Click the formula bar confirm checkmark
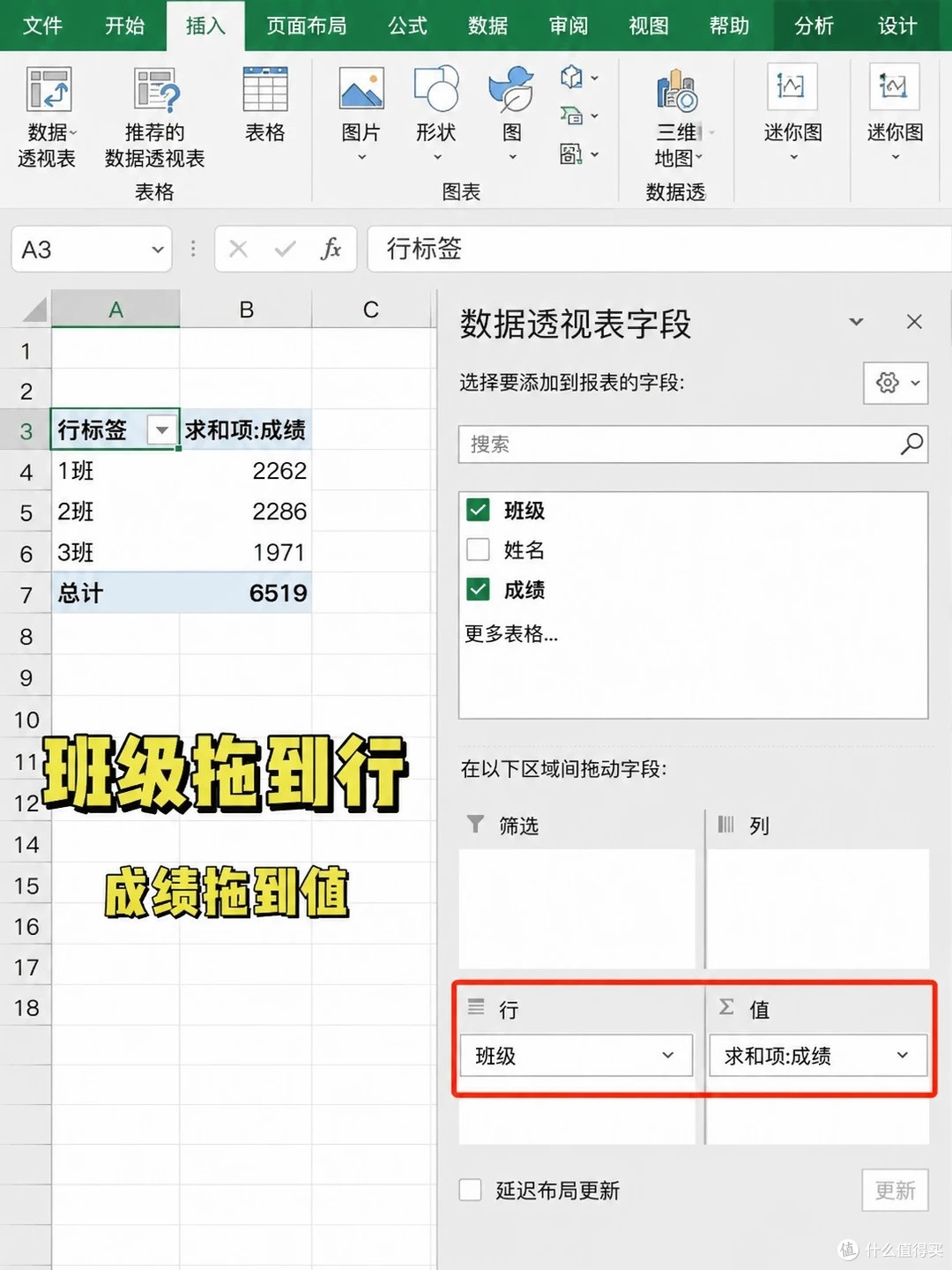Image resolution: width=952 pixels, height=1270 pixels. (285, 250)
